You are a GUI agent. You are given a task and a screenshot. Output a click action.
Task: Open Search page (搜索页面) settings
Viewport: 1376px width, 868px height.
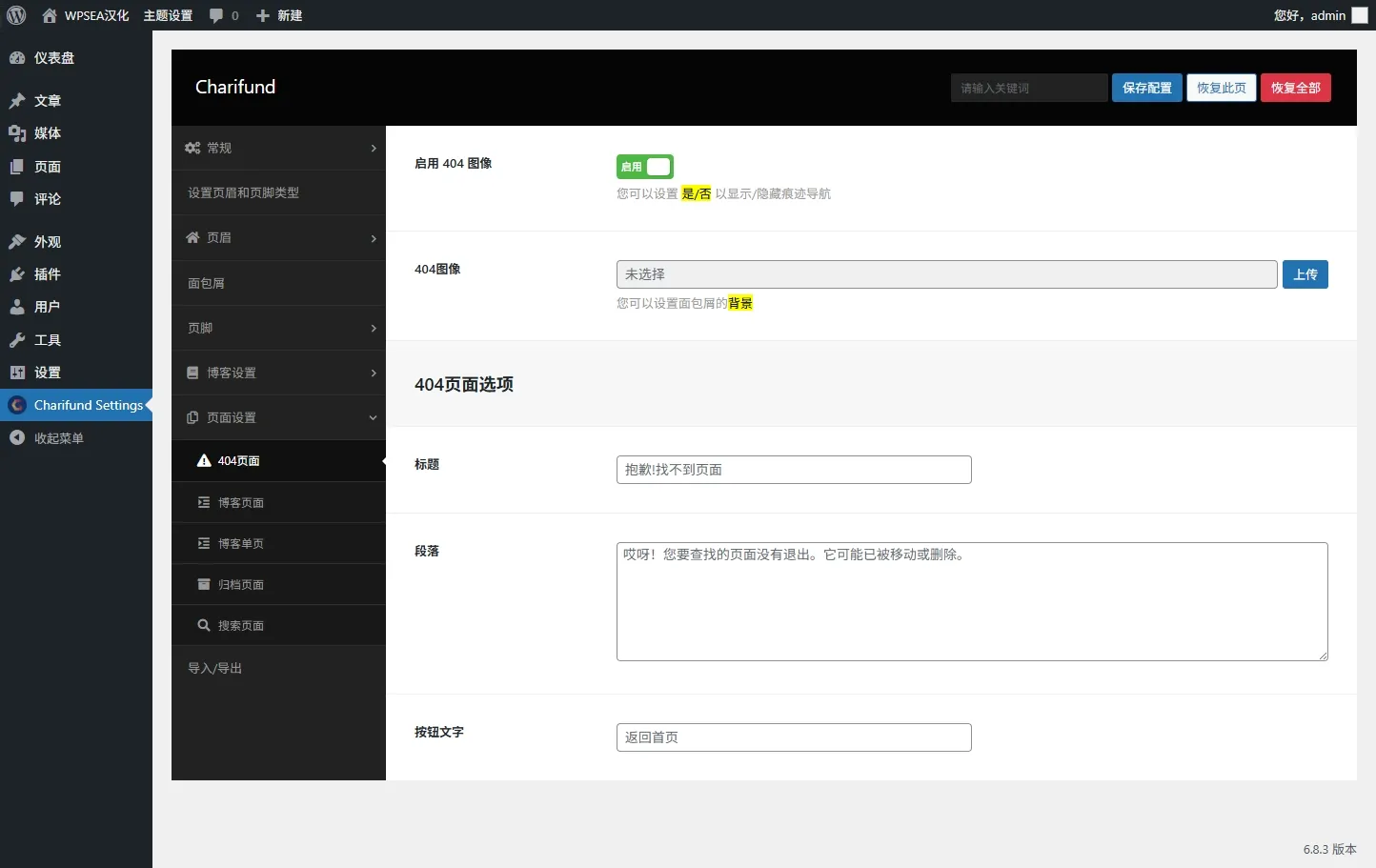[240, 626]
